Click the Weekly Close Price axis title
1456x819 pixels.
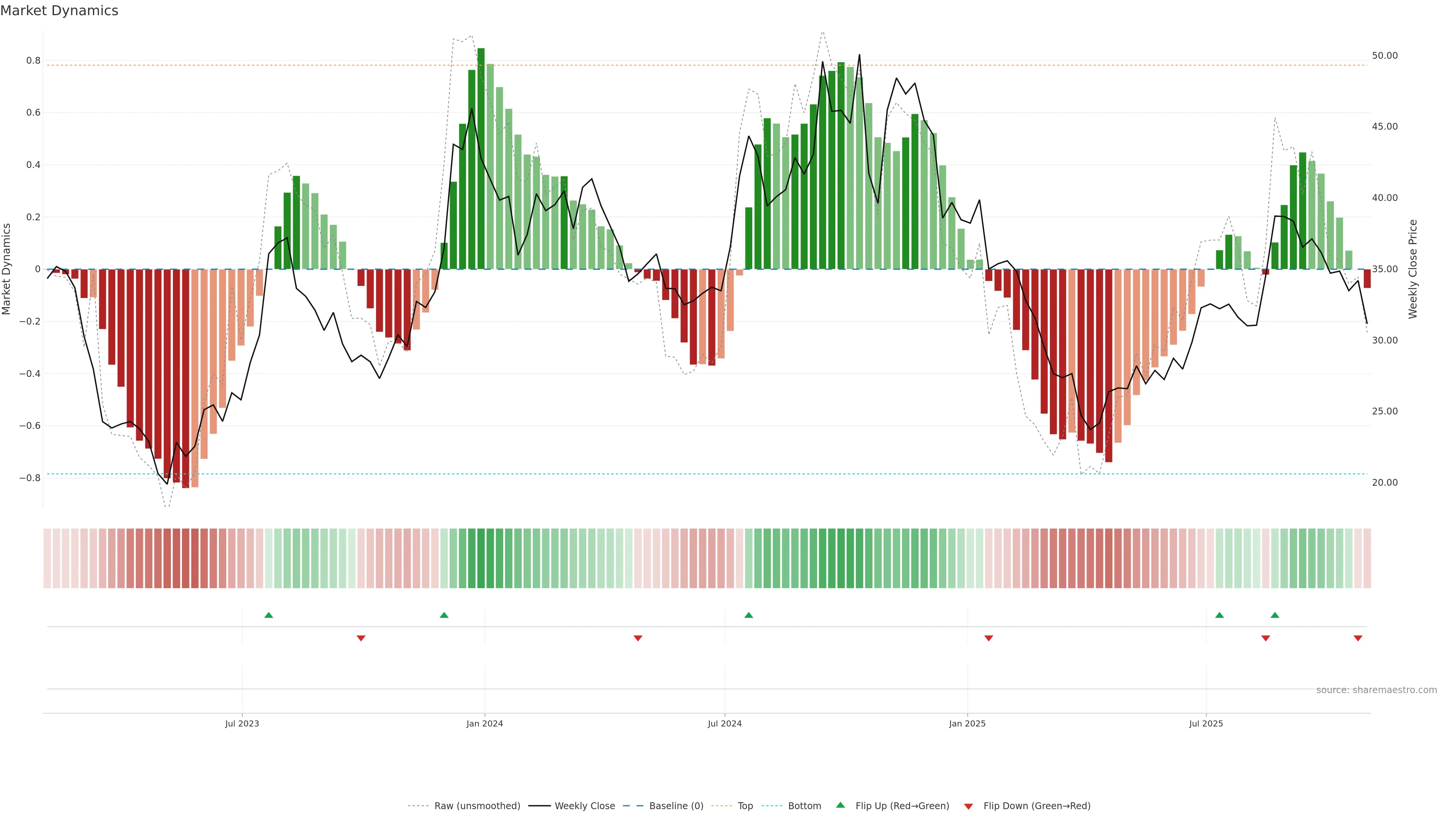click(x=1412, y=269)
